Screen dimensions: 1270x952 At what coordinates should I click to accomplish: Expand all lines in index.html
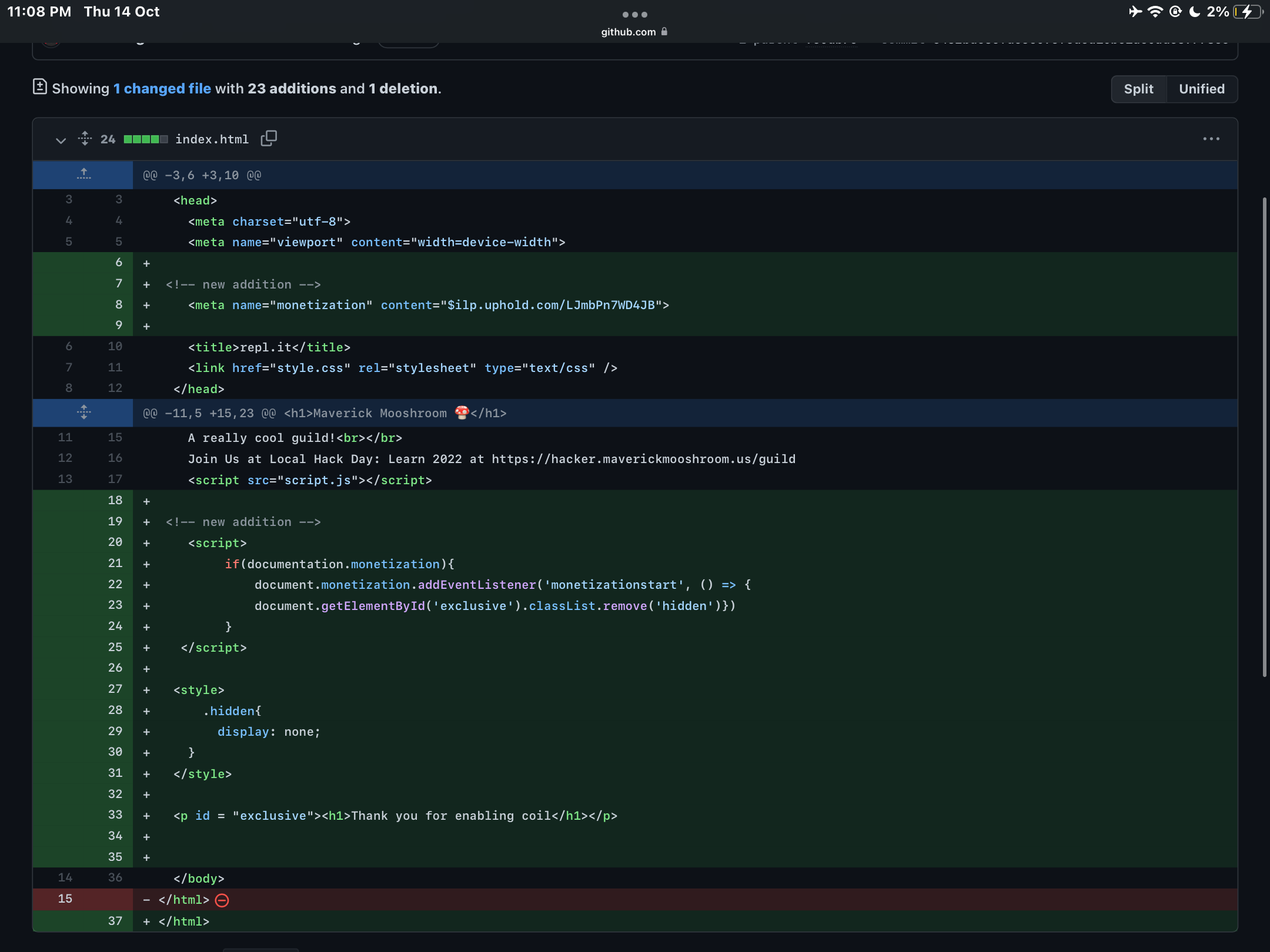85,139
